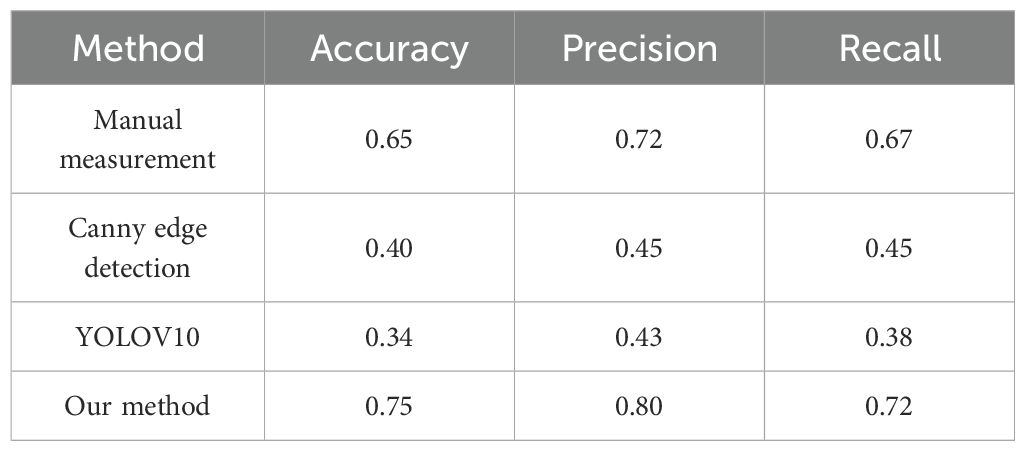Select YOLOV10 accuracy value 0.34
Screen dimensions: 1025x451
389,337
